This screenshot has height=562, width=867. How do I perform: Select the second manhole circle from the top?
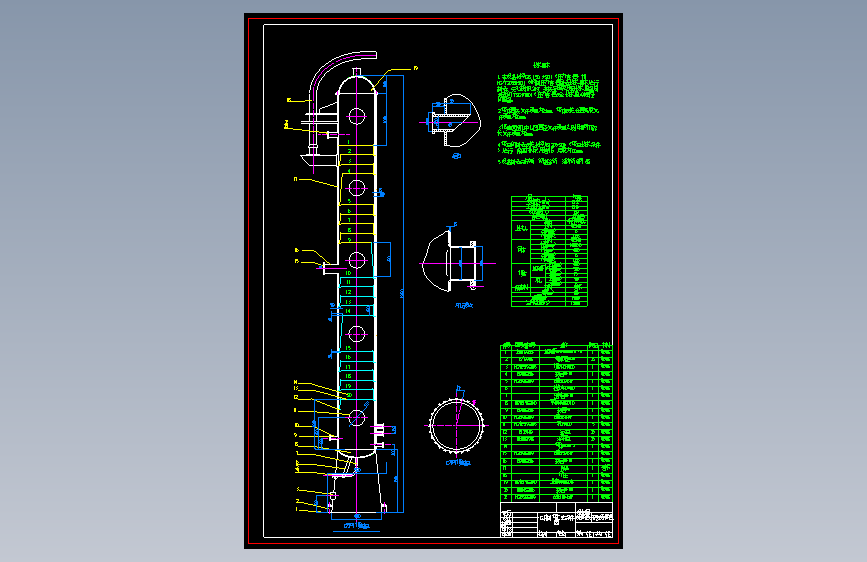coord(357,188)
